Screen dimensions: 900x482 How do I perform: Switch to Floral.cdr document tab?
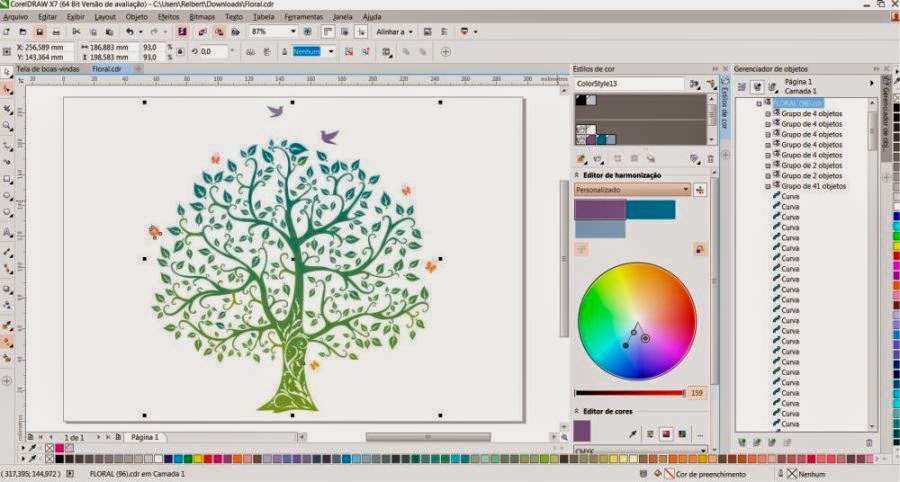(107, 69)
